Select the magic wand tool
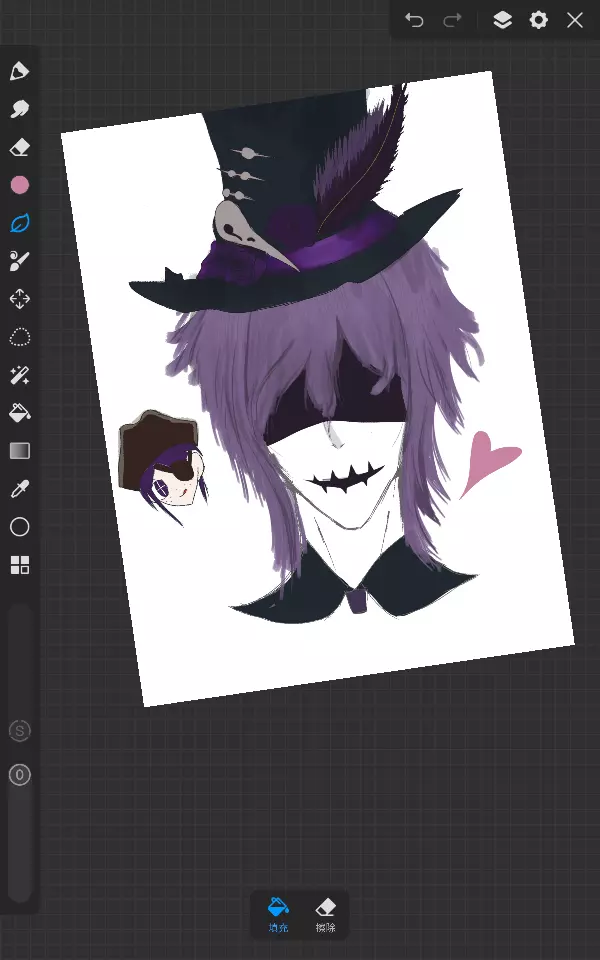The image size is (600, 960). pyautogui.click(x=20, y=375)
